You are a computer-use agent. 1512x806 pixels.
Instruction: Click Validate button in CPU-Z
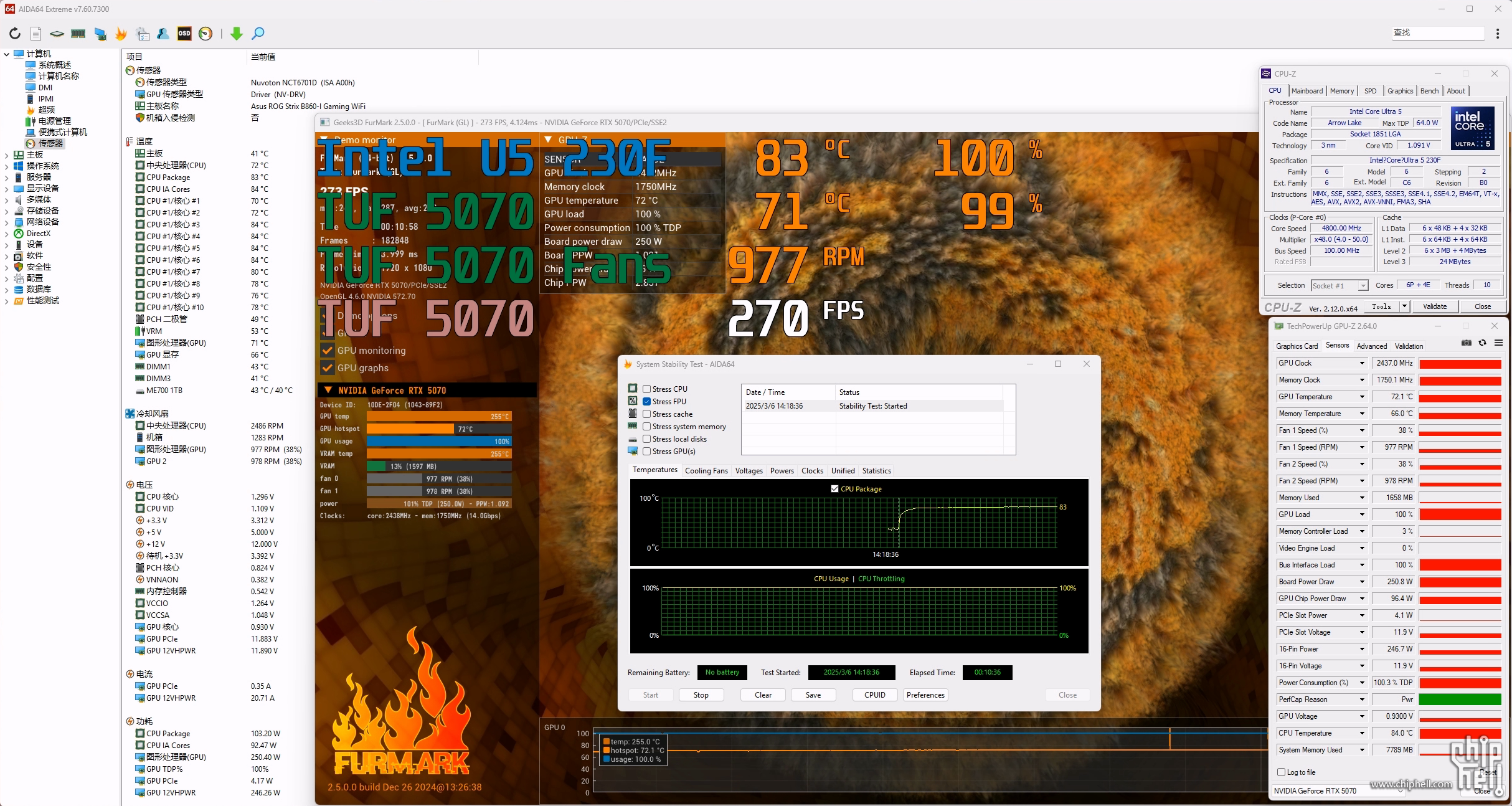point(1435,306)
